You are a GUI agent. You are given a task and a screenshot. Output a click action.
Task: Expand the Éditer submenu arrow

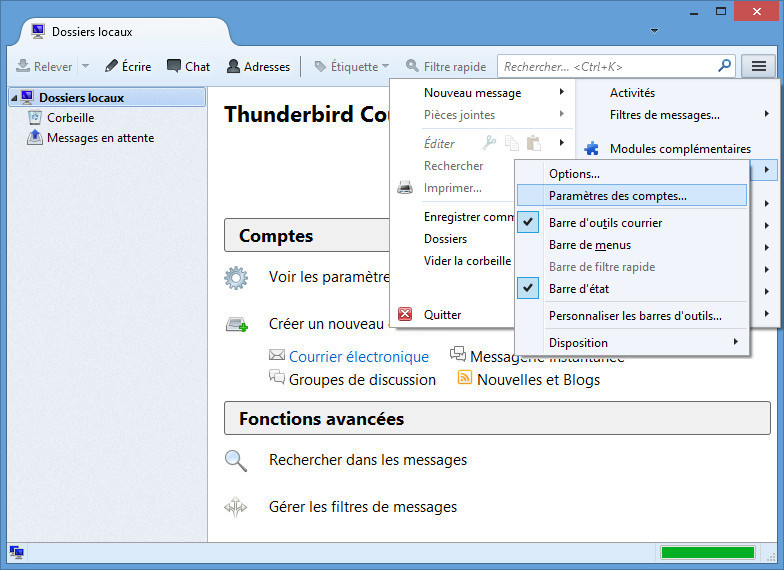(562, 143)
